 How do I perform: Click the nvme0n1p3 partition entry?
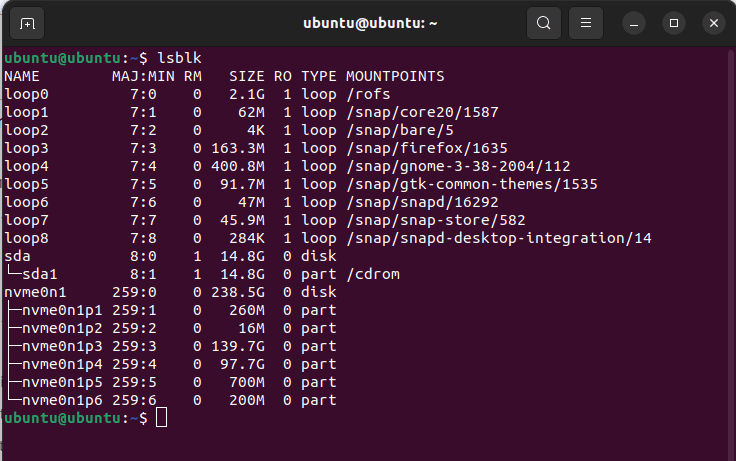62,346
